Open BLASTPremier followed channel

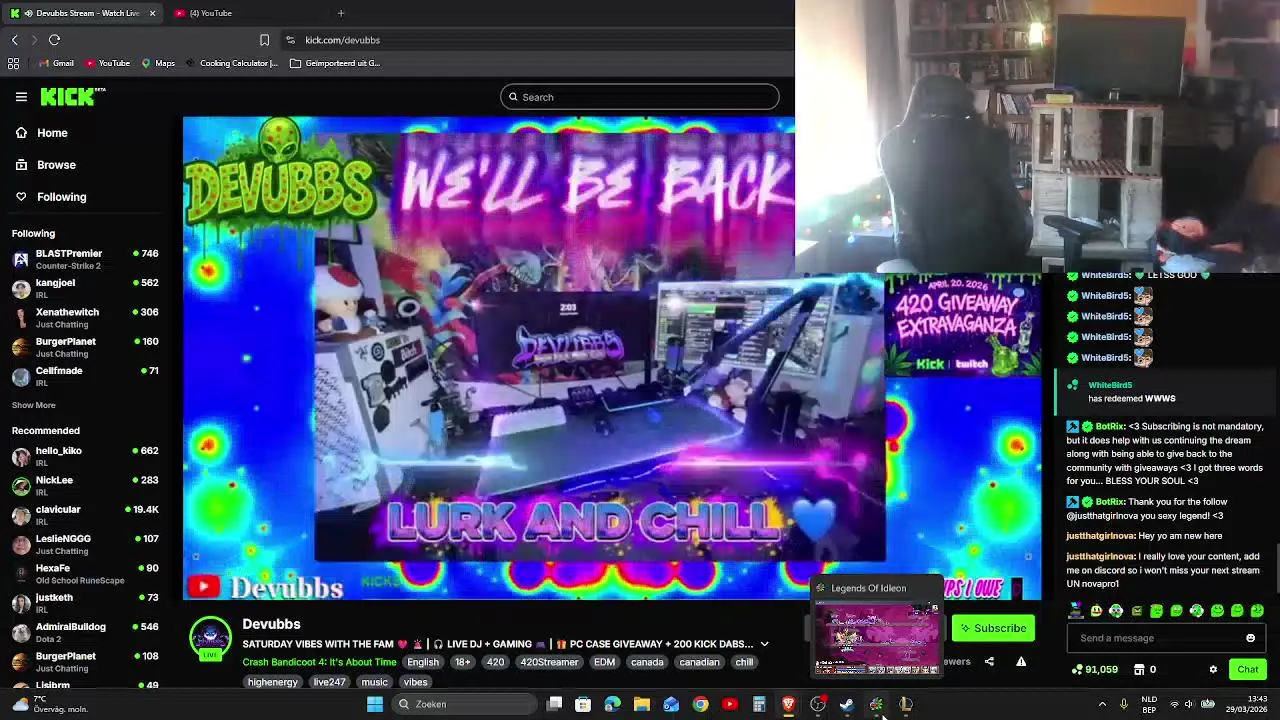coord(87,259)
